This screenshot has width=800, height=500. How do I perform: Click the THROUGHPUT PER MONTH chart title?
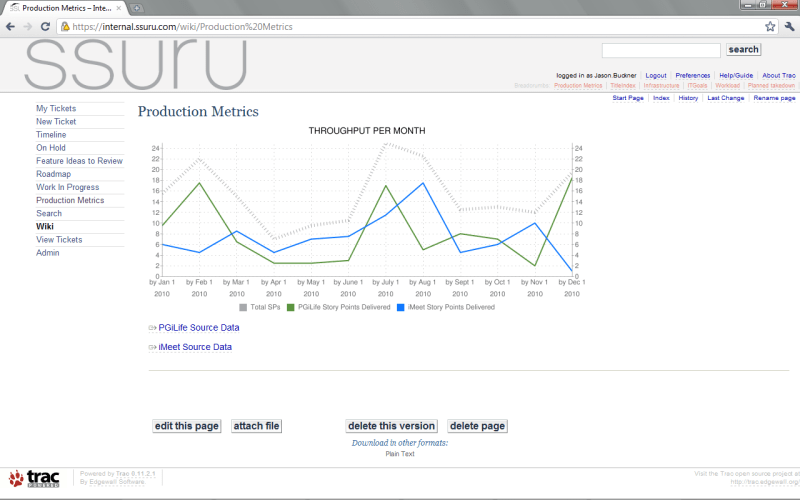pos(367,131)
